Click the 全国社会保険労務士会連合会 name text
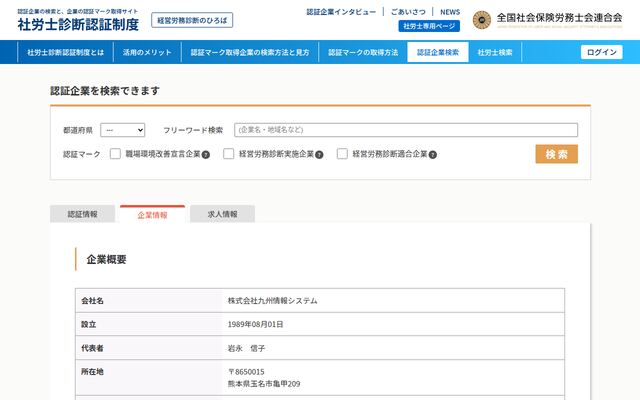The width and height of the screenshot is (640, 400). 559,18
